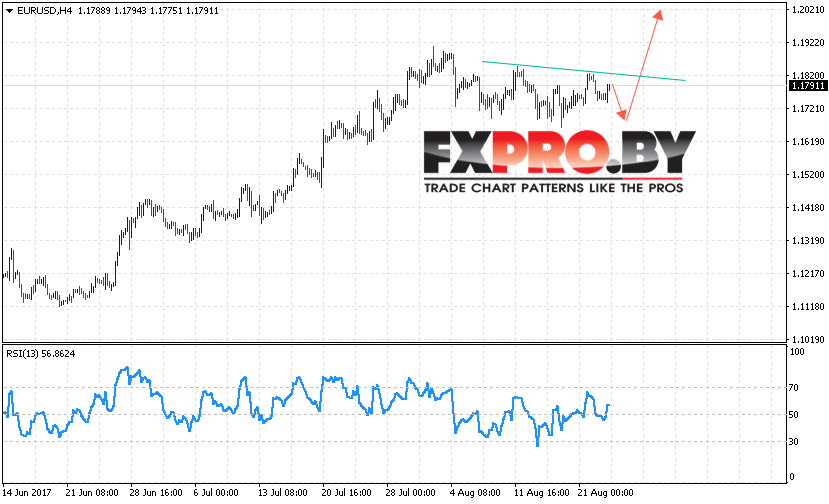Click the 1.14180 price scale value

808,207
